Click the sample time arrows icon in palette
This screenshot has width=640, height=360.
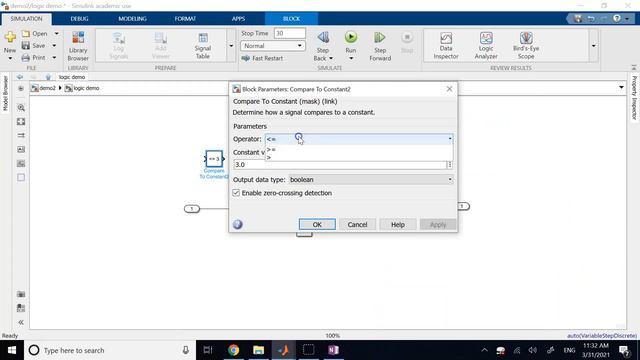21,135
